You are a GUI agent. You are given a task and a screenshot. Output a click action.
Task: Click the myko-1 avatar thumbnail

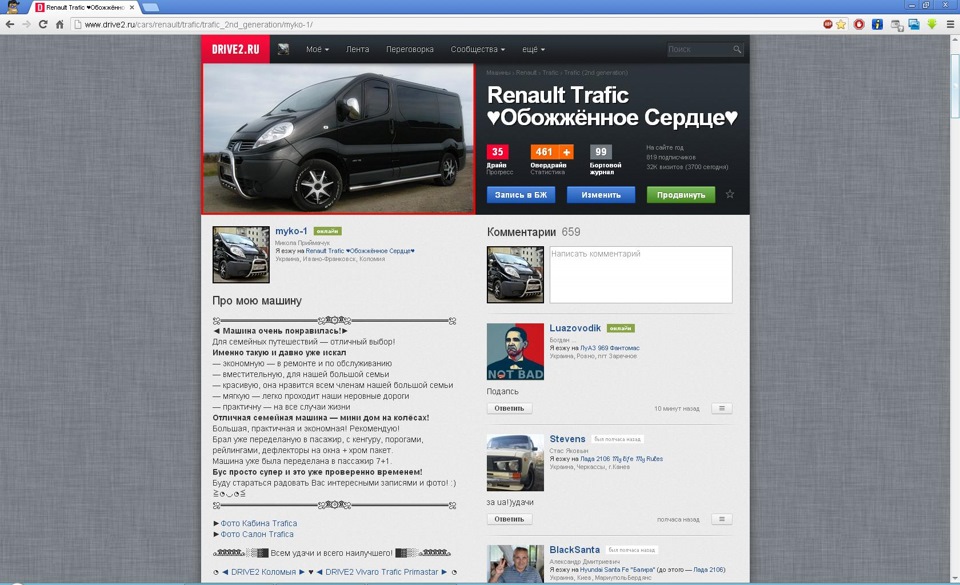pos(241,255)
